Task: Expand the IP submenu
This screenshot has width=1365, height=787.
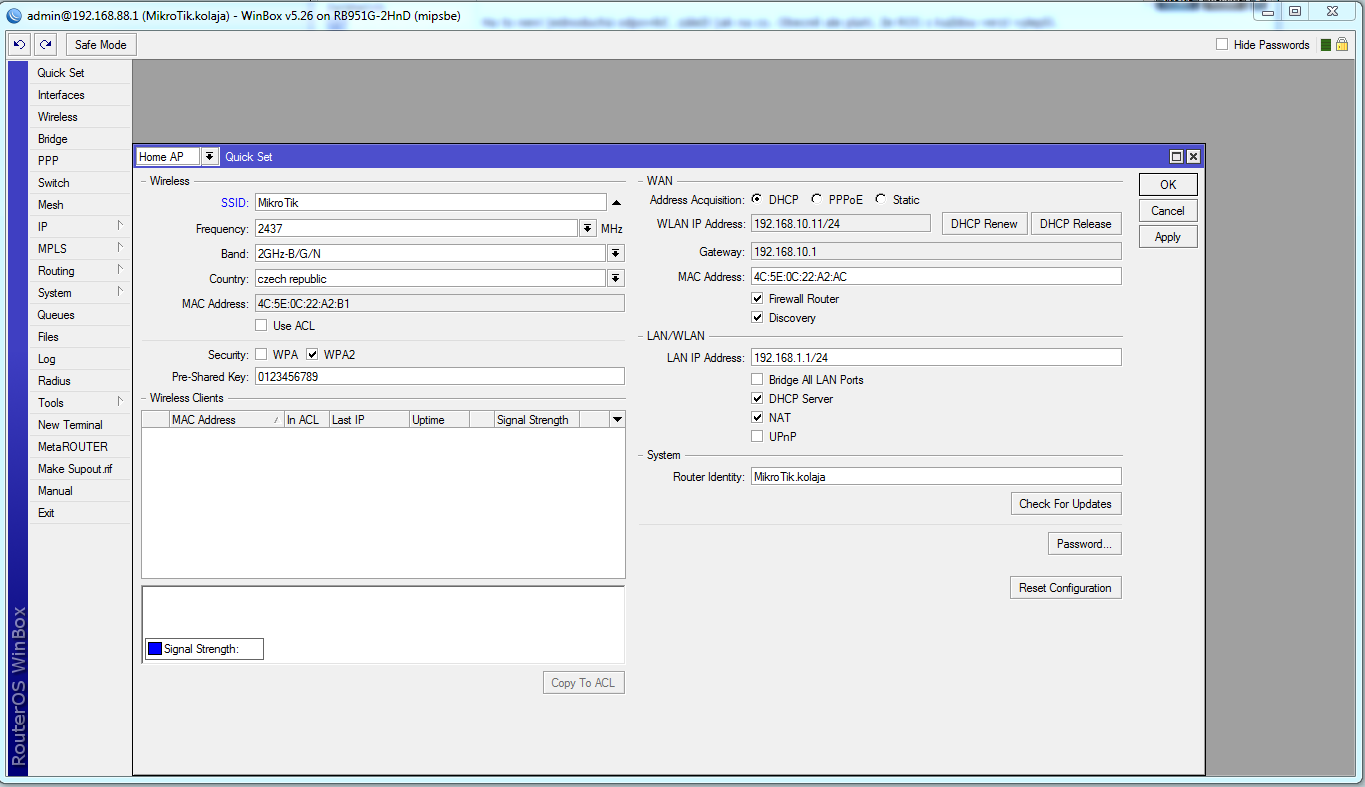Action: click(80, 227)
